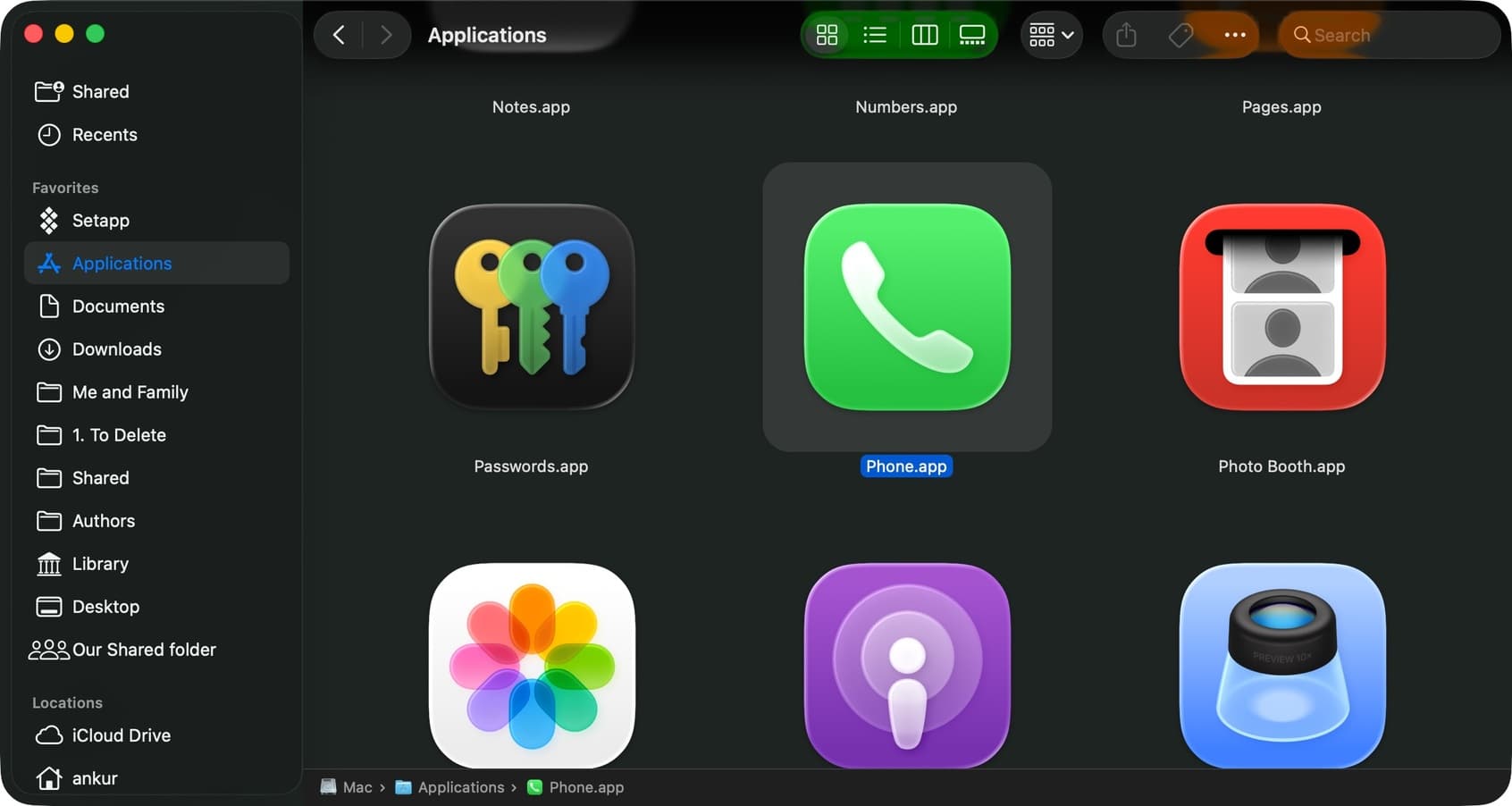Image resolution: width=1512 pixels, height=806 pixels.
Task: Click the Tags toolbar icon
Action: (1180, 35)
